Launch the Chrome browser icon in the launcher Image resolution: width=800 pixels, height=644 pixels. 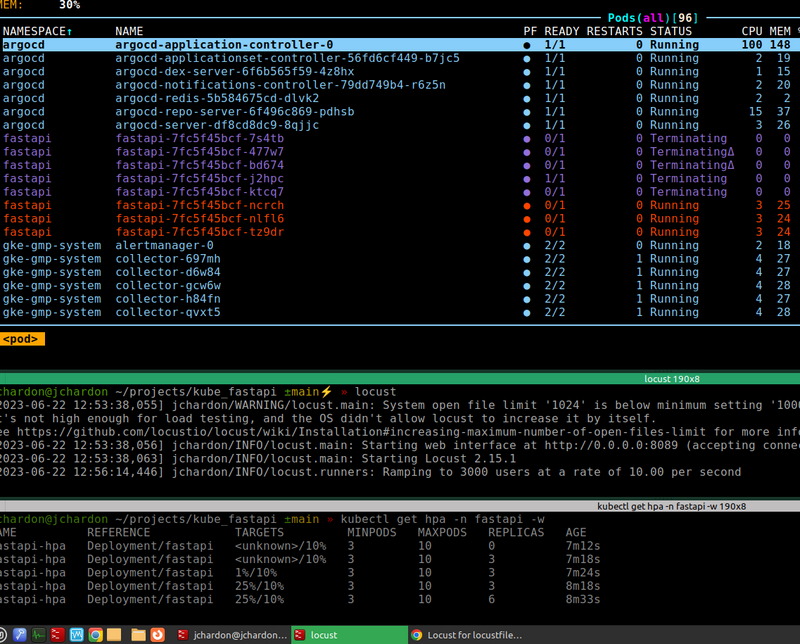point(95,634)
